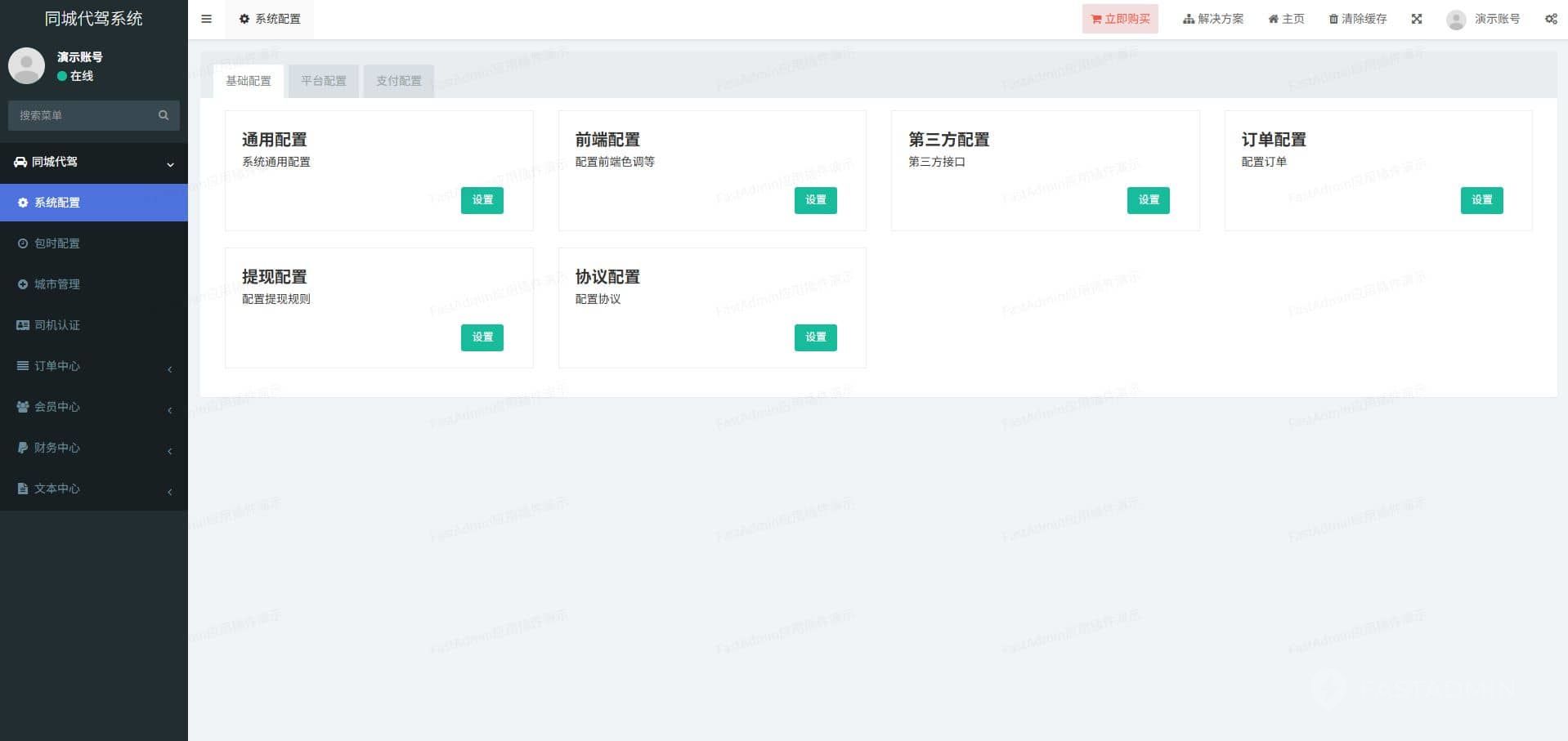This screenshot has width=1568, height=741.
Task: Expand the 财务中心 submenu arrow
Action: 170,451
